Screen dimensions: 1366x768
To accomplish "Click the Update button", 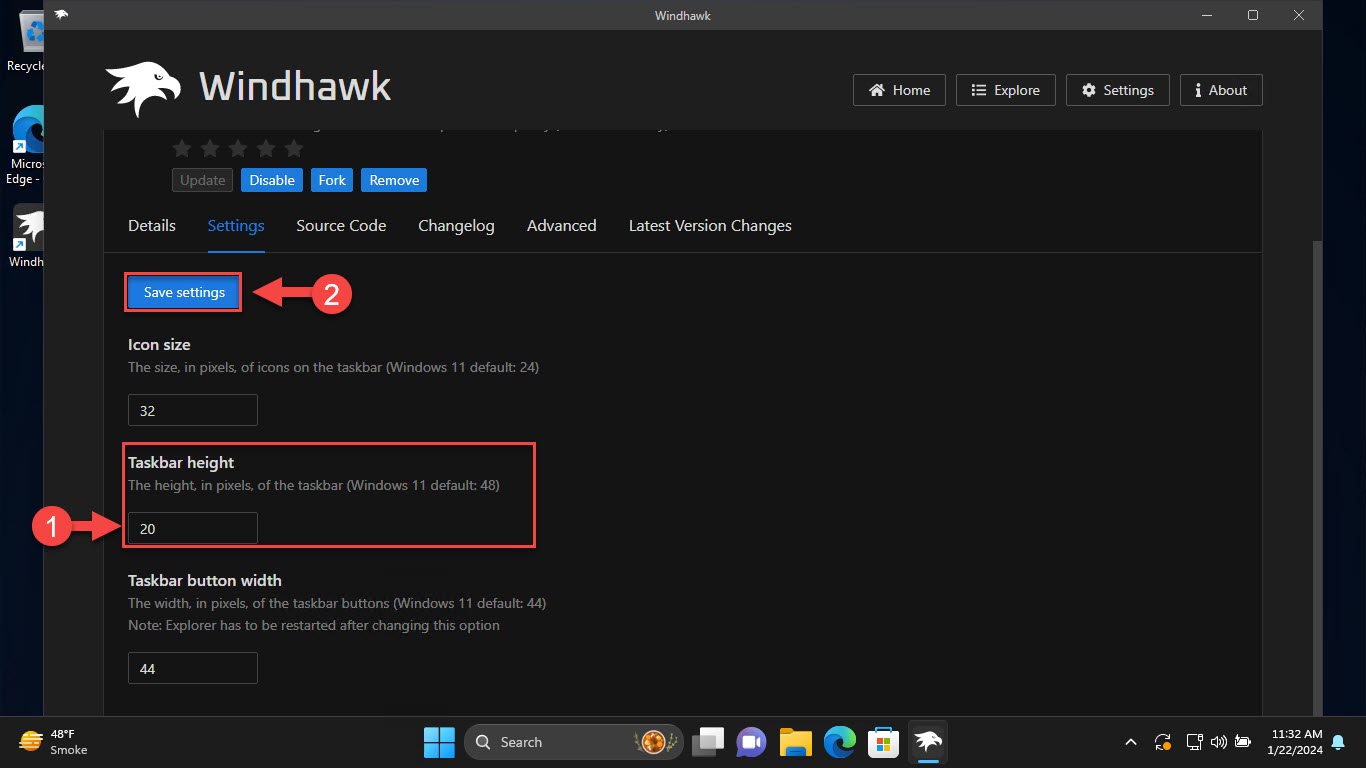I will point(203,180).
